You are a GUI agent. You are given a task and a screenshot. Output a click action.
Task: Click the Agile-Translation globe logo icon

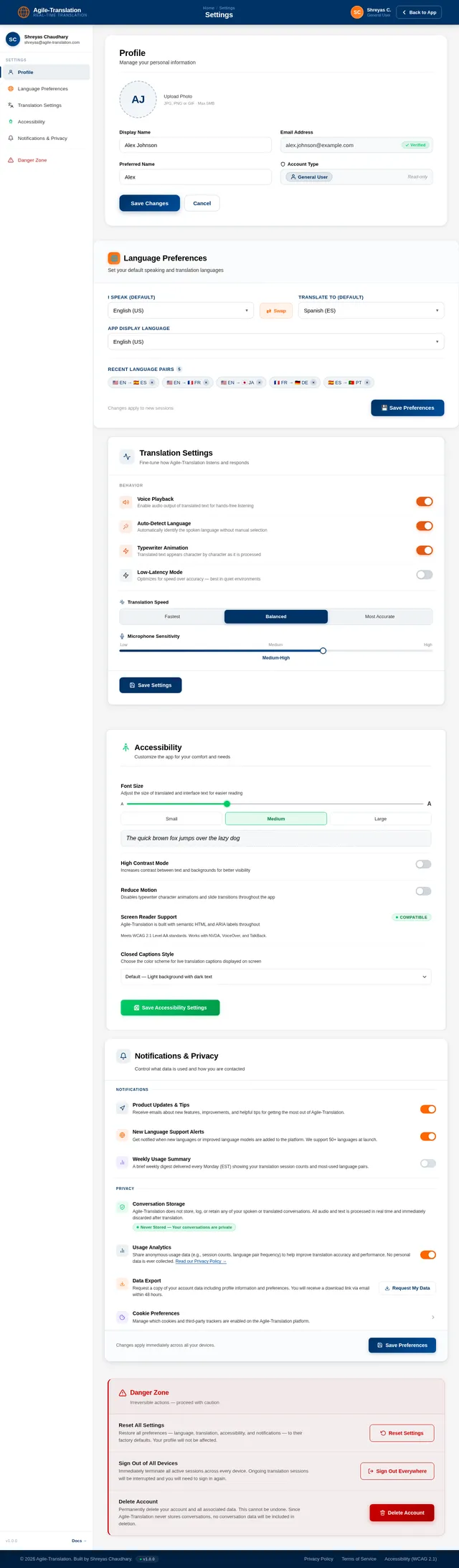pos(24,12)
